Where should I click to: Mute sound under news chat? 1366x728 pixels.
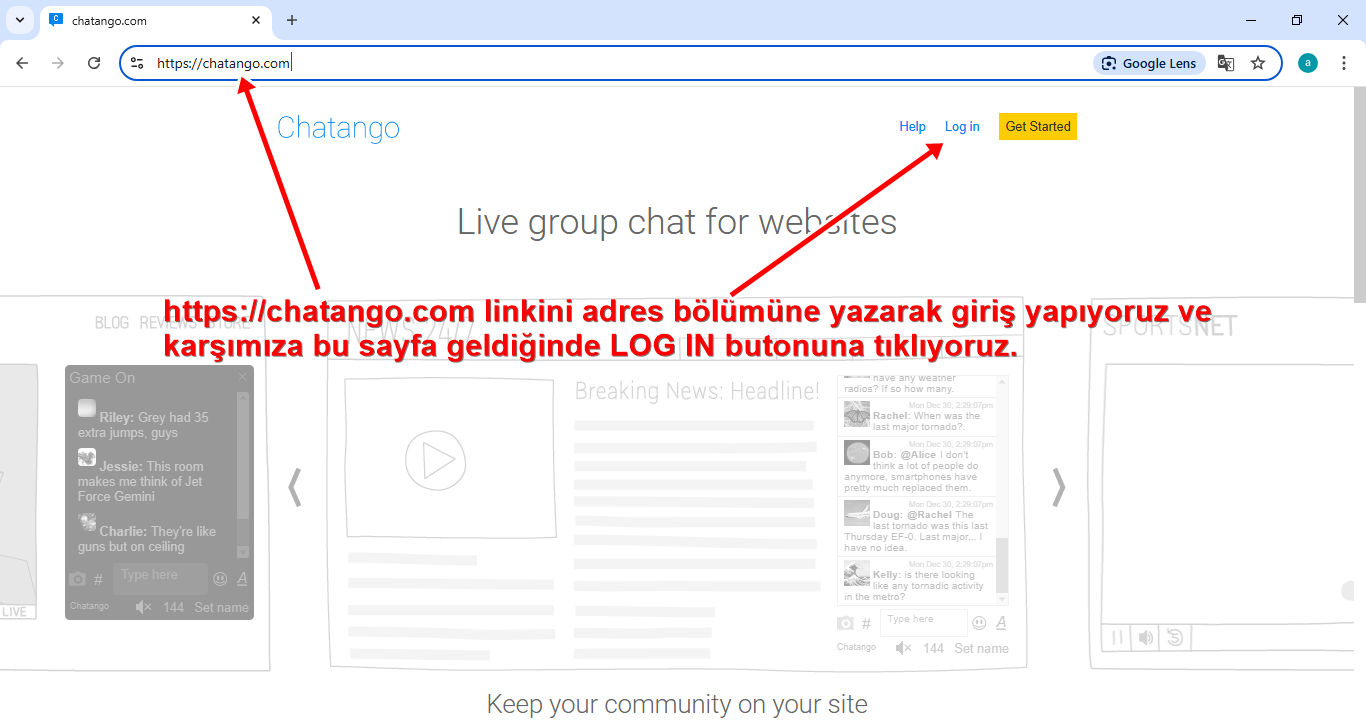[903, 648]
